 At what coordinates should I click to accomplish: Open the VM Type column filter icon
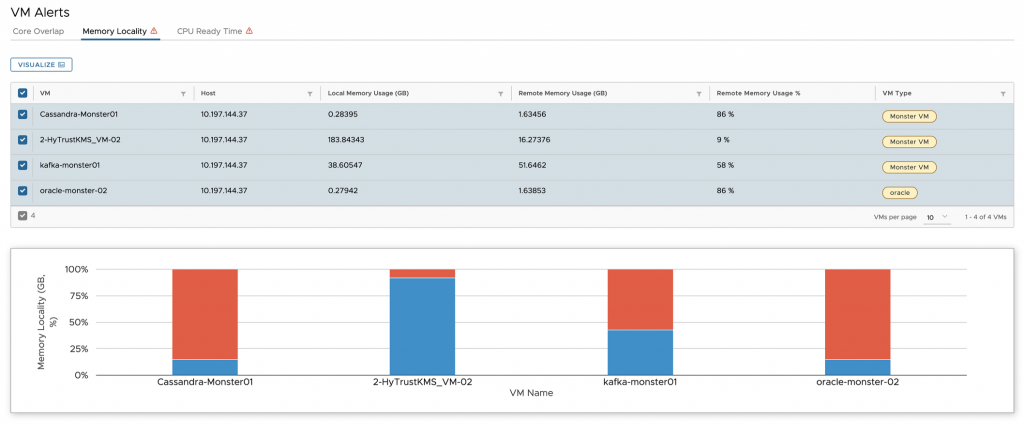click(1003, 93)
